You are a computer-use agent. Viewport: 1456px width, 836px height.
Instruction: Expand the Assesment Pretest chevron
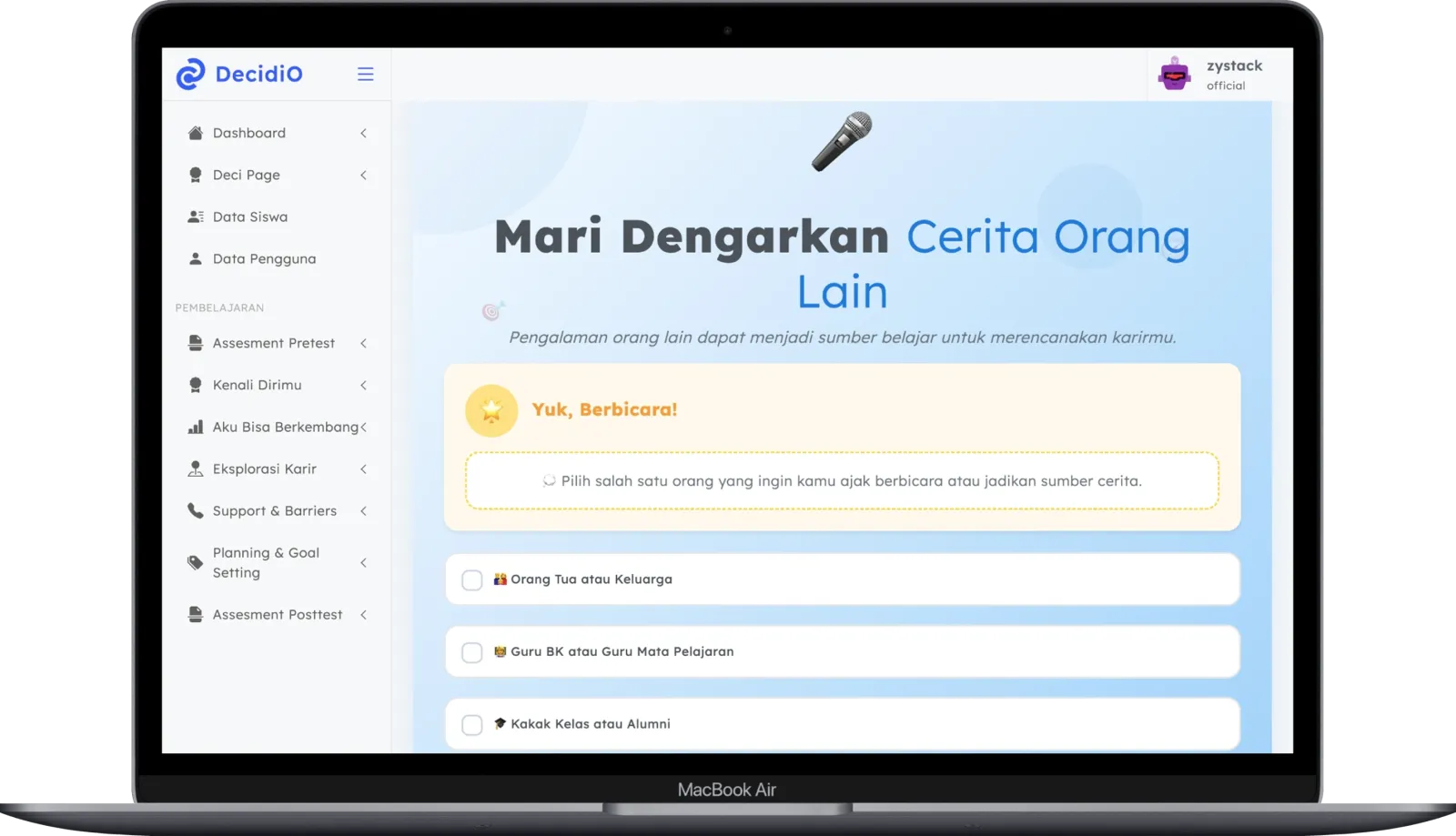point(363,343)
